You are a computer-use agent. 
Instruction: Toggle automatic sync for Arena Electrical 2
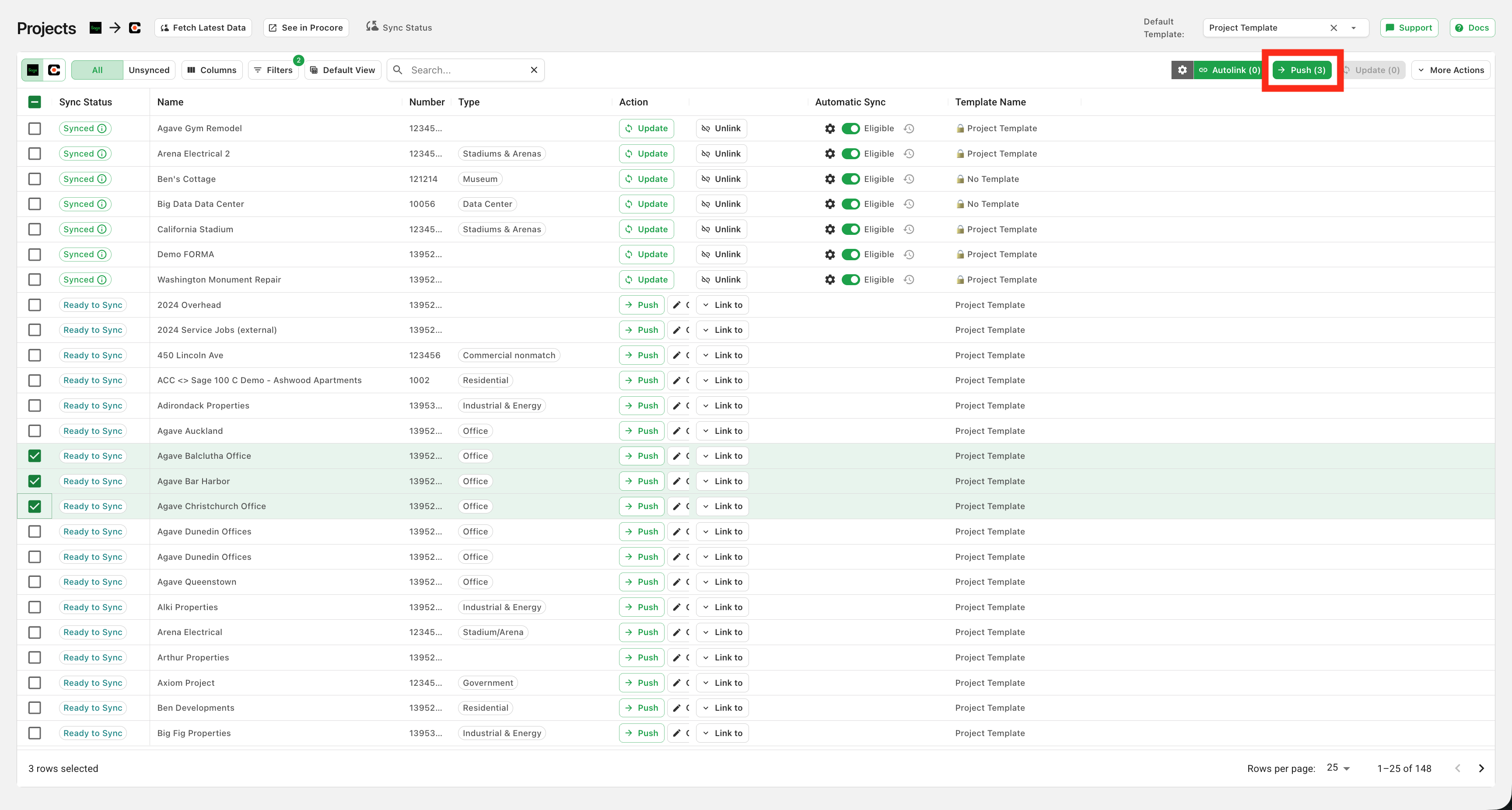tap(850, 154)
